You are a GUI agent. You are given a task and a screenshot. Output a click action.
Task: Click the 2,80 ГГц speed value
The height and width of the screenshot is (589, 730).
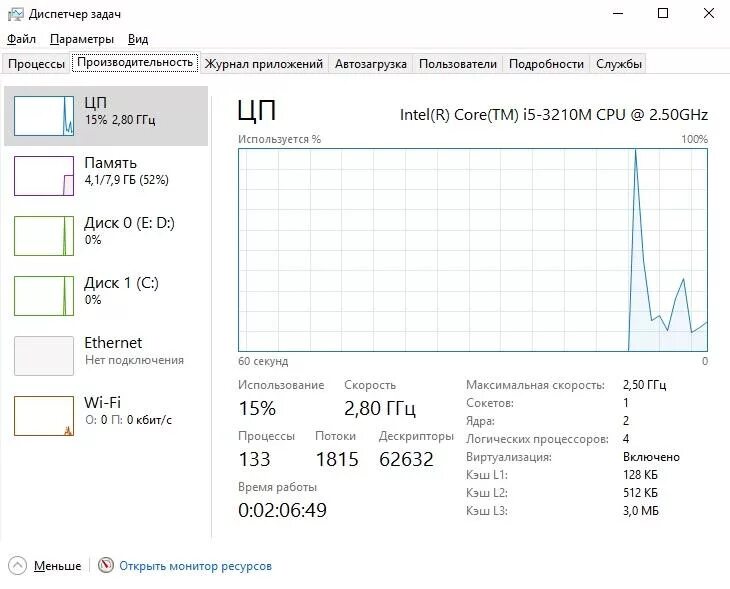380,409
